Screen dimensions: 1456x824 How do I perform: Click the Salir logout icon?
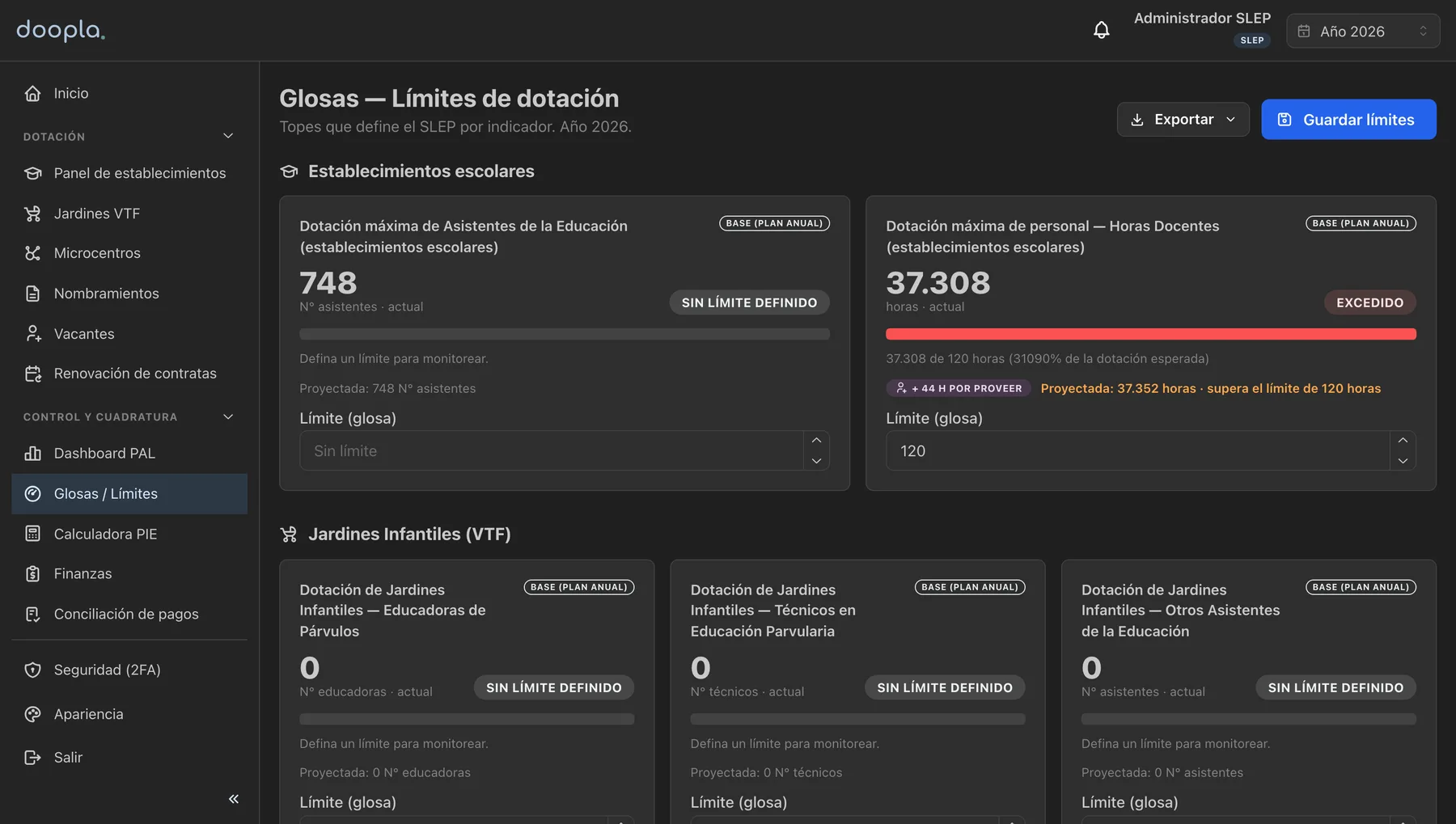point(32,758)
